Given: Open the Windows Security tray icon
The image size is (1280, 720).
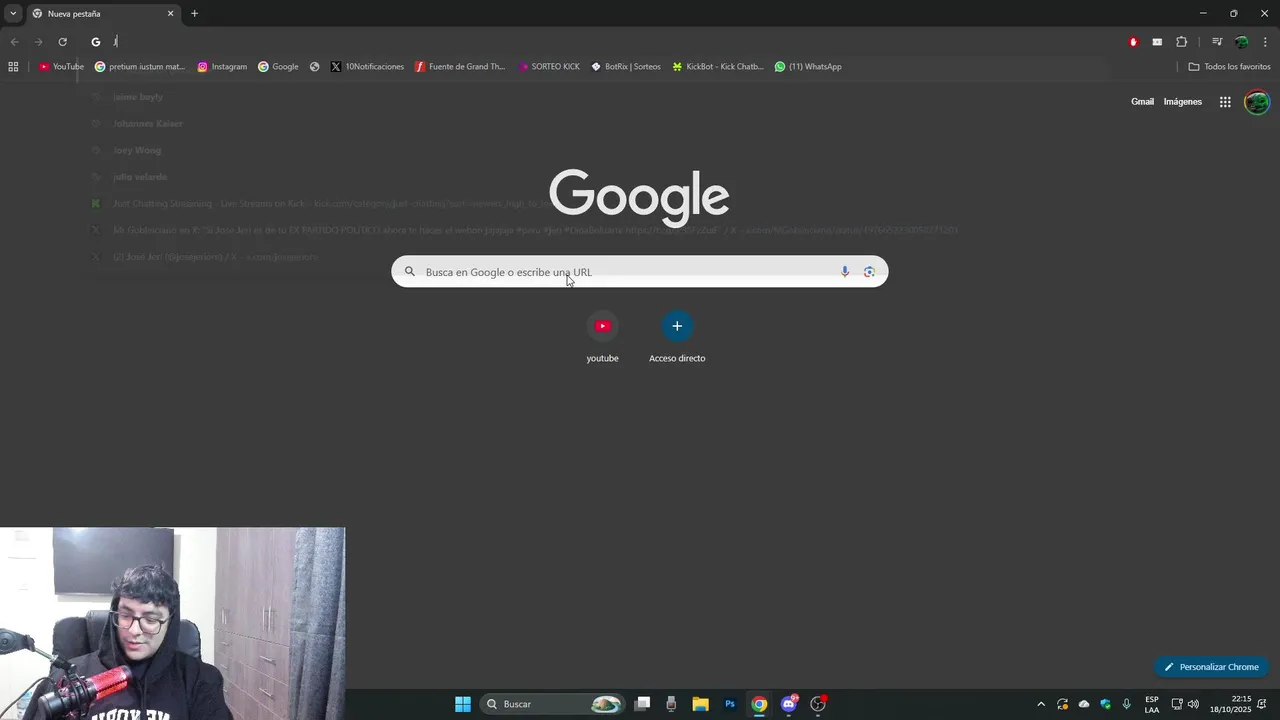Looking at the screenshot, I should tap(1106, 704).
